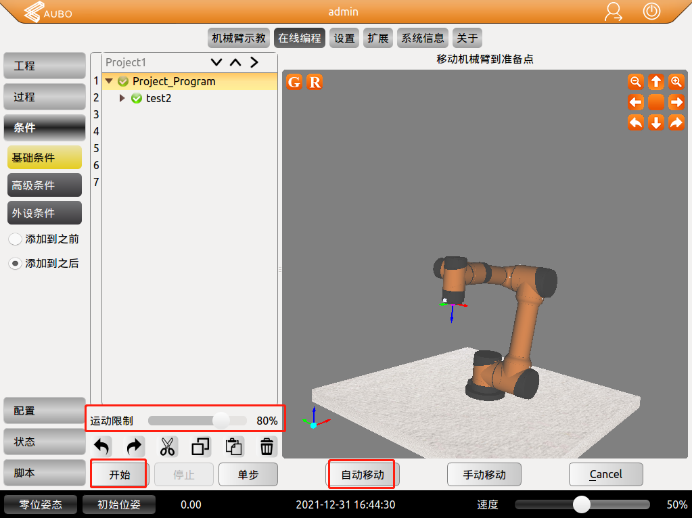Viewport: 693px width, 519px height.
Task: Select the 添加到之前 radio option
Action: [15, 239]
